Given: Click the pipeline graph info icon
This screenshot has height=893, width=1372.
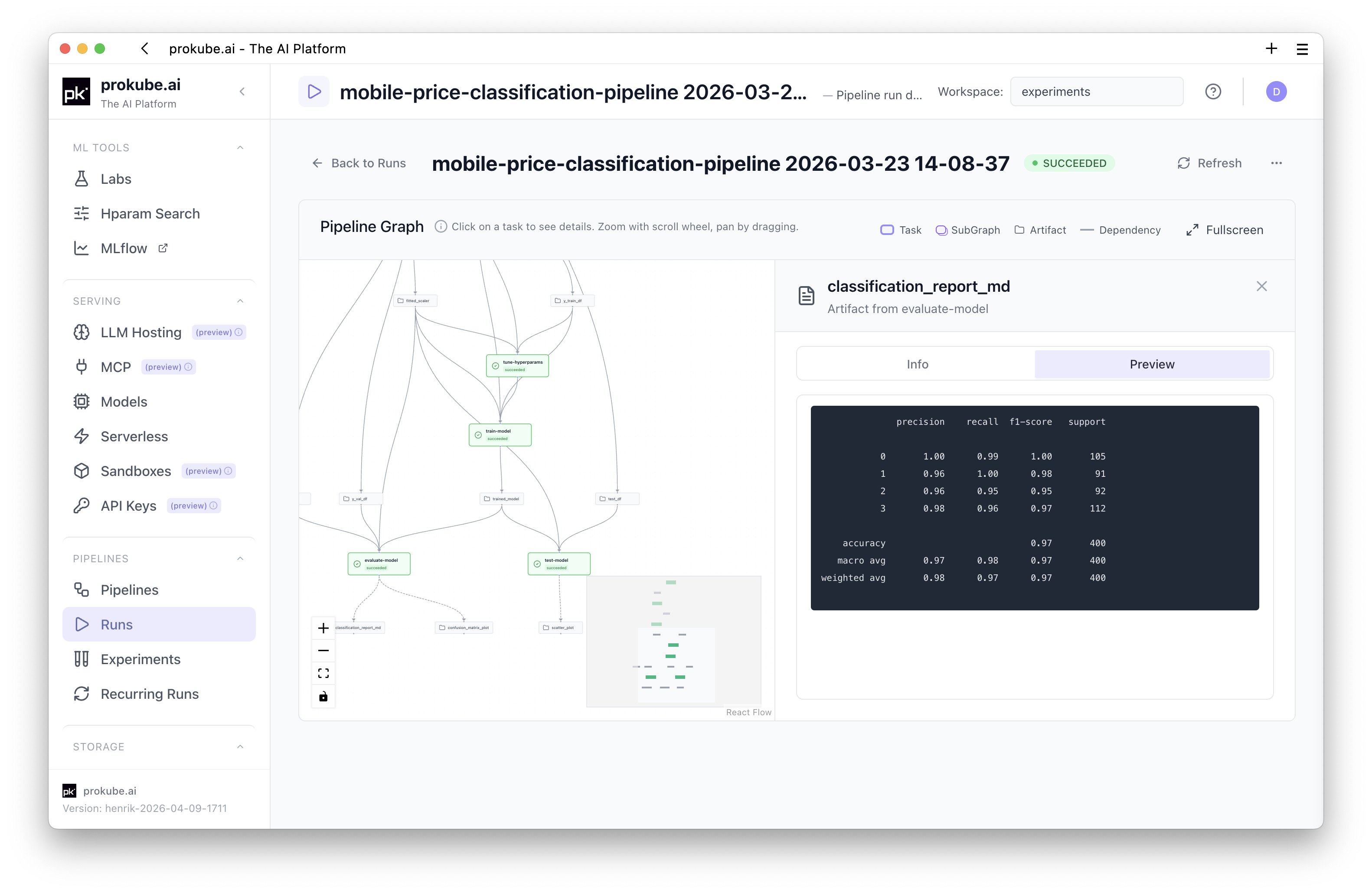Looking at the screenshot, I should (441, 226).
